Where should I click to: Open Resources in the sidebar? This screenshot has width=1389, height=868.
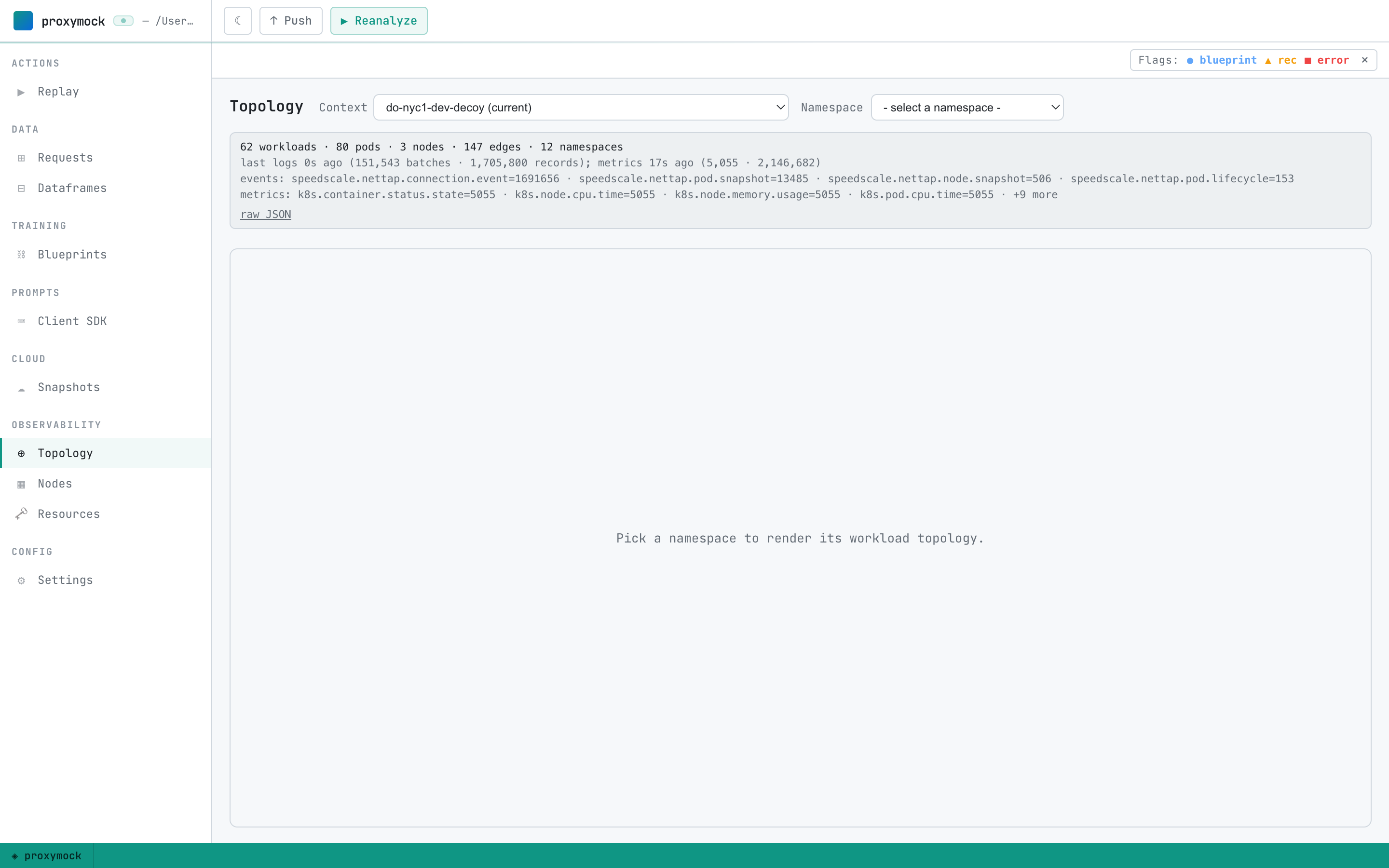(x=106, y=514)
